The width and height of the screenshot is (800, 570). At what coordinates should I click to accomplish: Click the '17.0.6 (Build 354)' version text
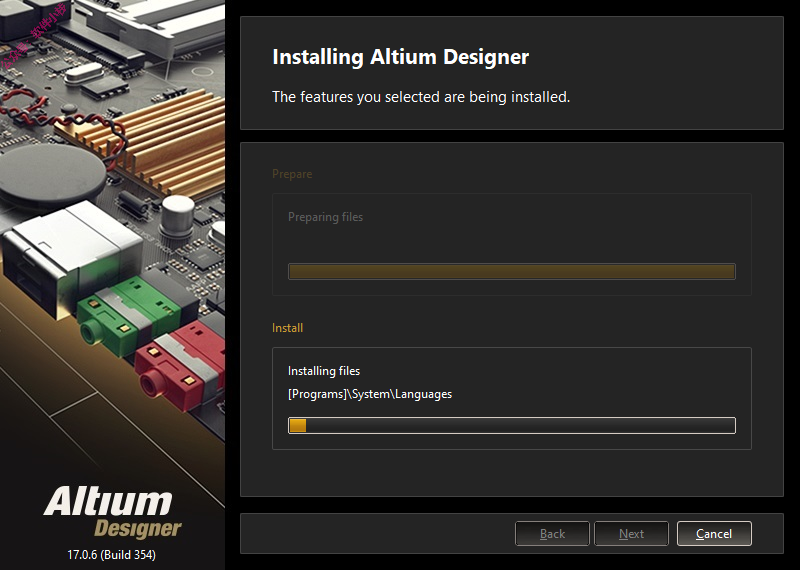tap(112, 555)
